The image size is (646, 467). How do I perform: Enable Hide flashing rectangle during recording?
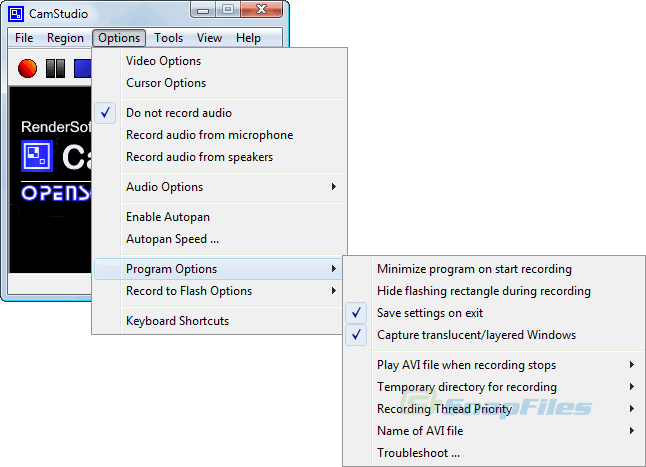pyautogui.click(x=494, y=291)
